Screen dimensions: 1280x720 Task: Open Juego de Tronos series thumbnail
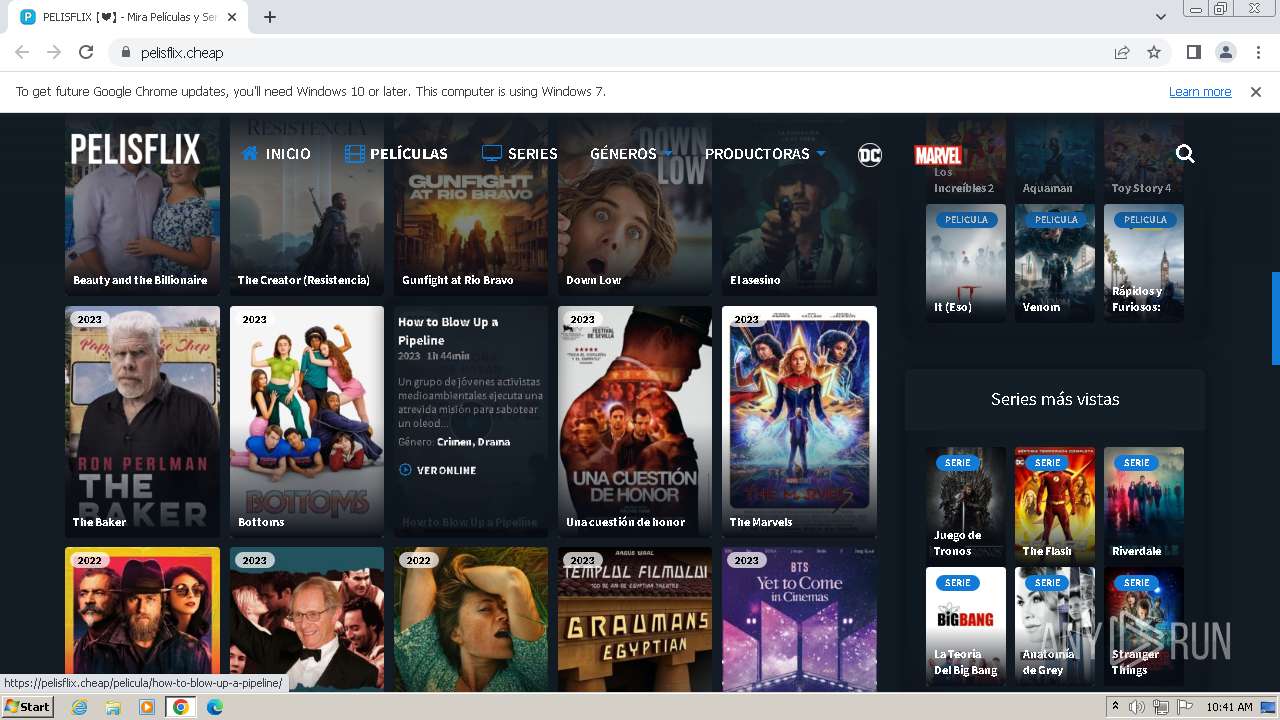pos(966,505)
